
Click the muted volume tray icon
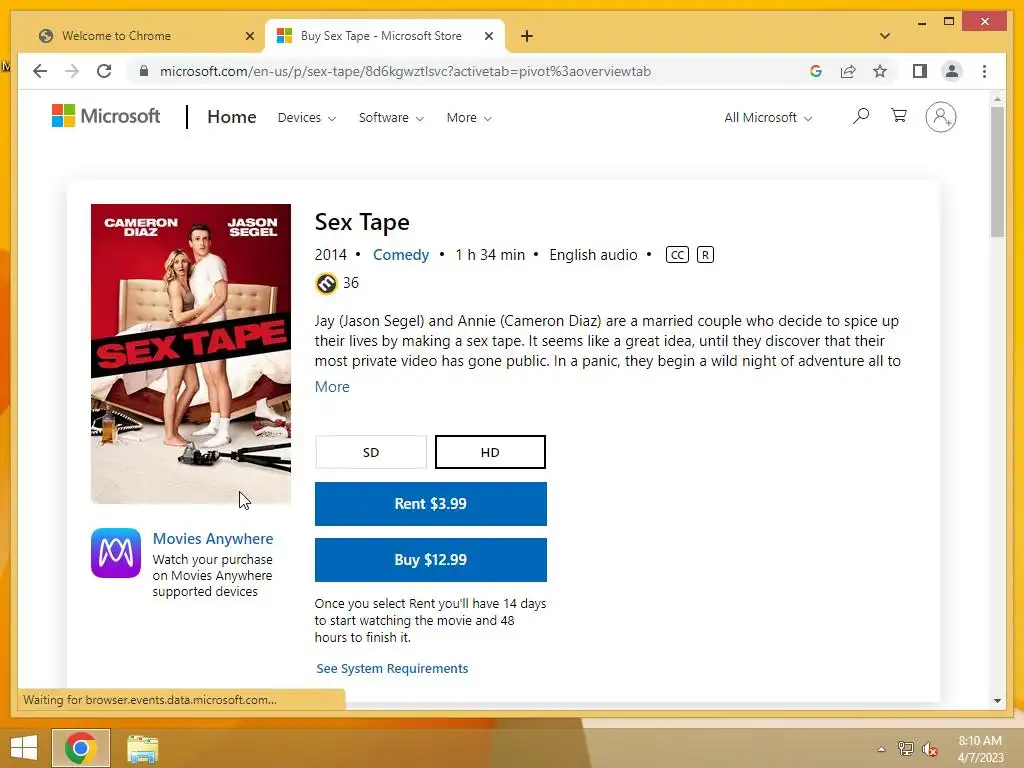[x=929, y=749]
